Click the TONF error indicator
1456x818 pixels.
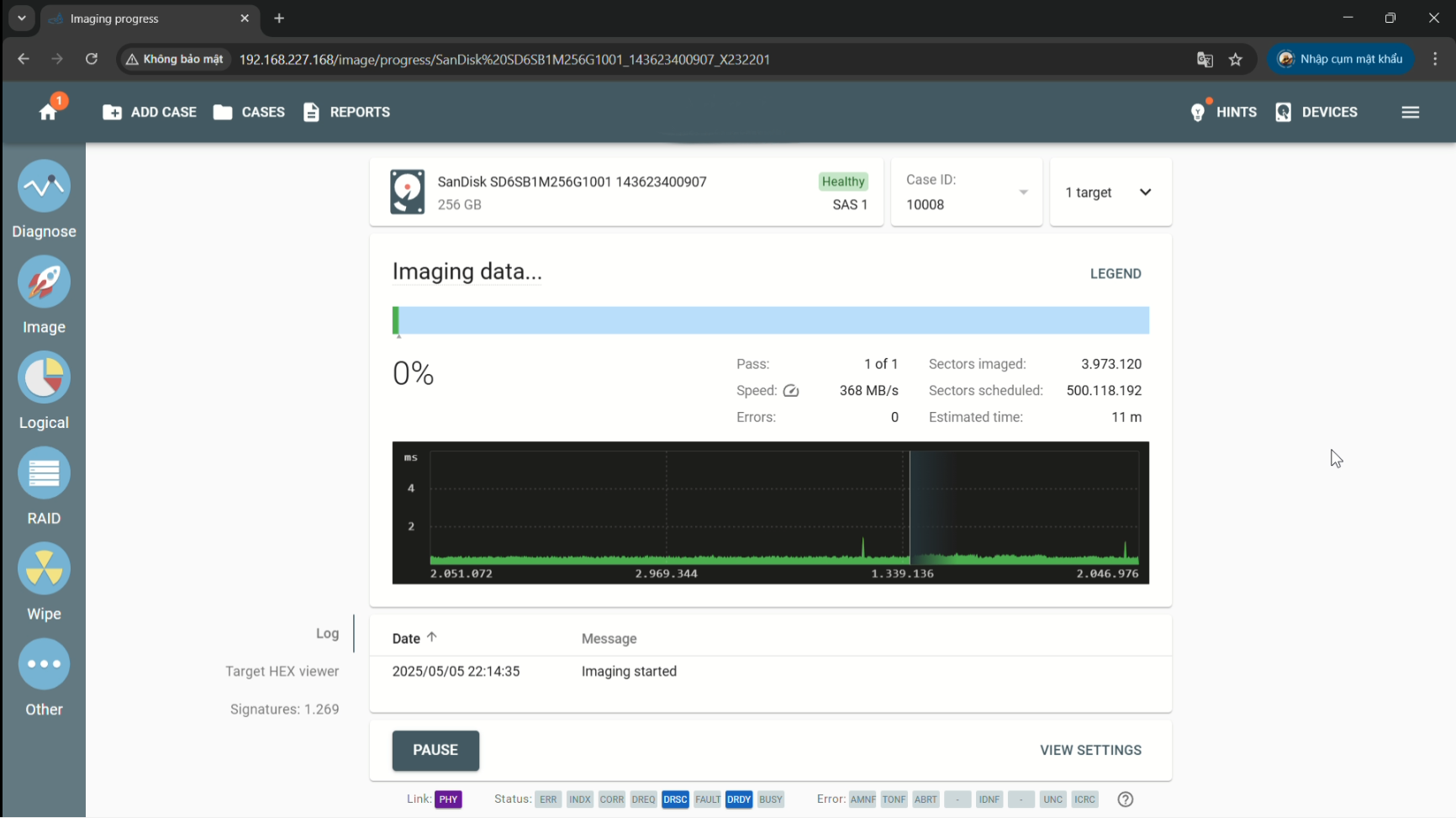894,800
